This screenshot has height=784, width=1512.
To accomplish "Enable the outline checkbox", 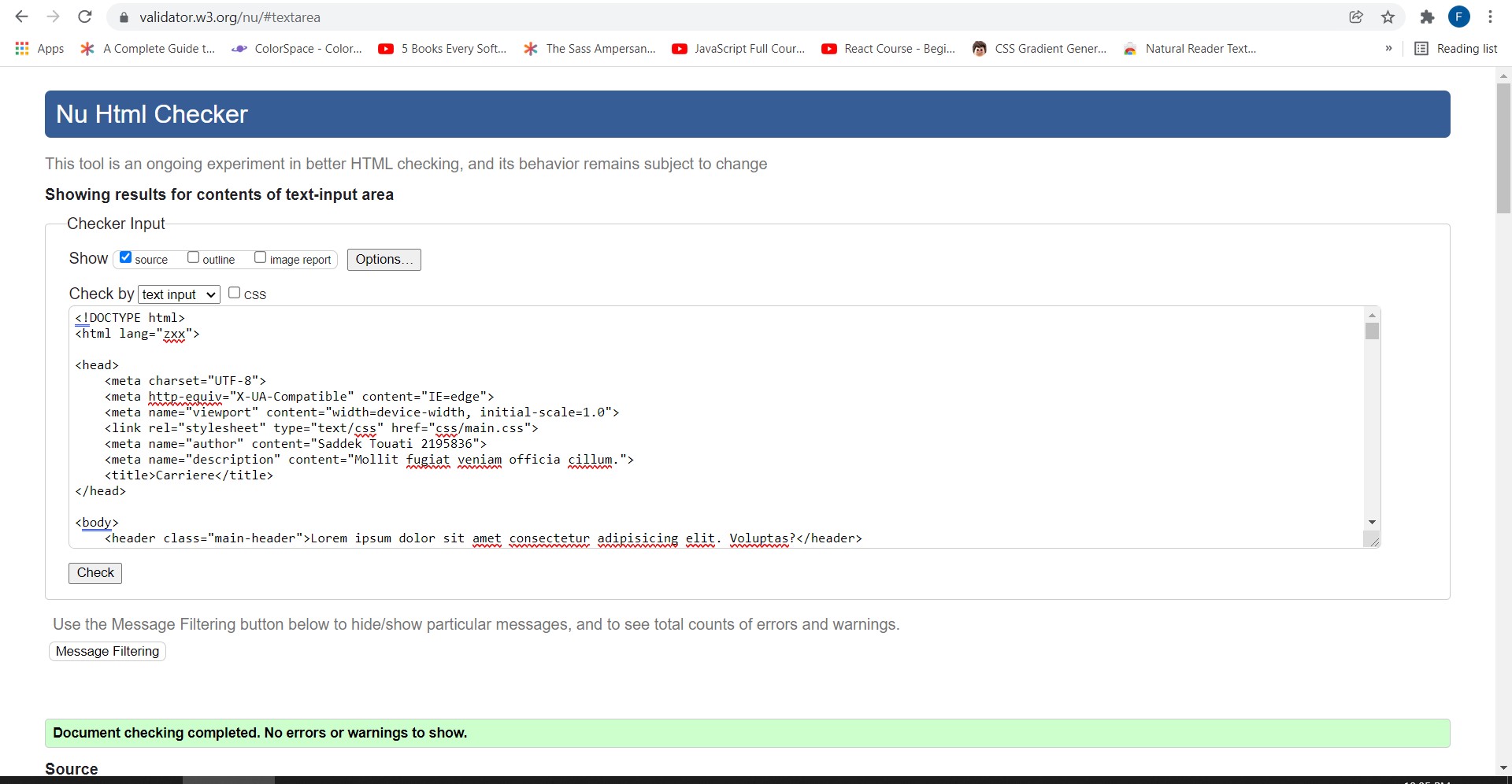I will (x=193, y=257).
